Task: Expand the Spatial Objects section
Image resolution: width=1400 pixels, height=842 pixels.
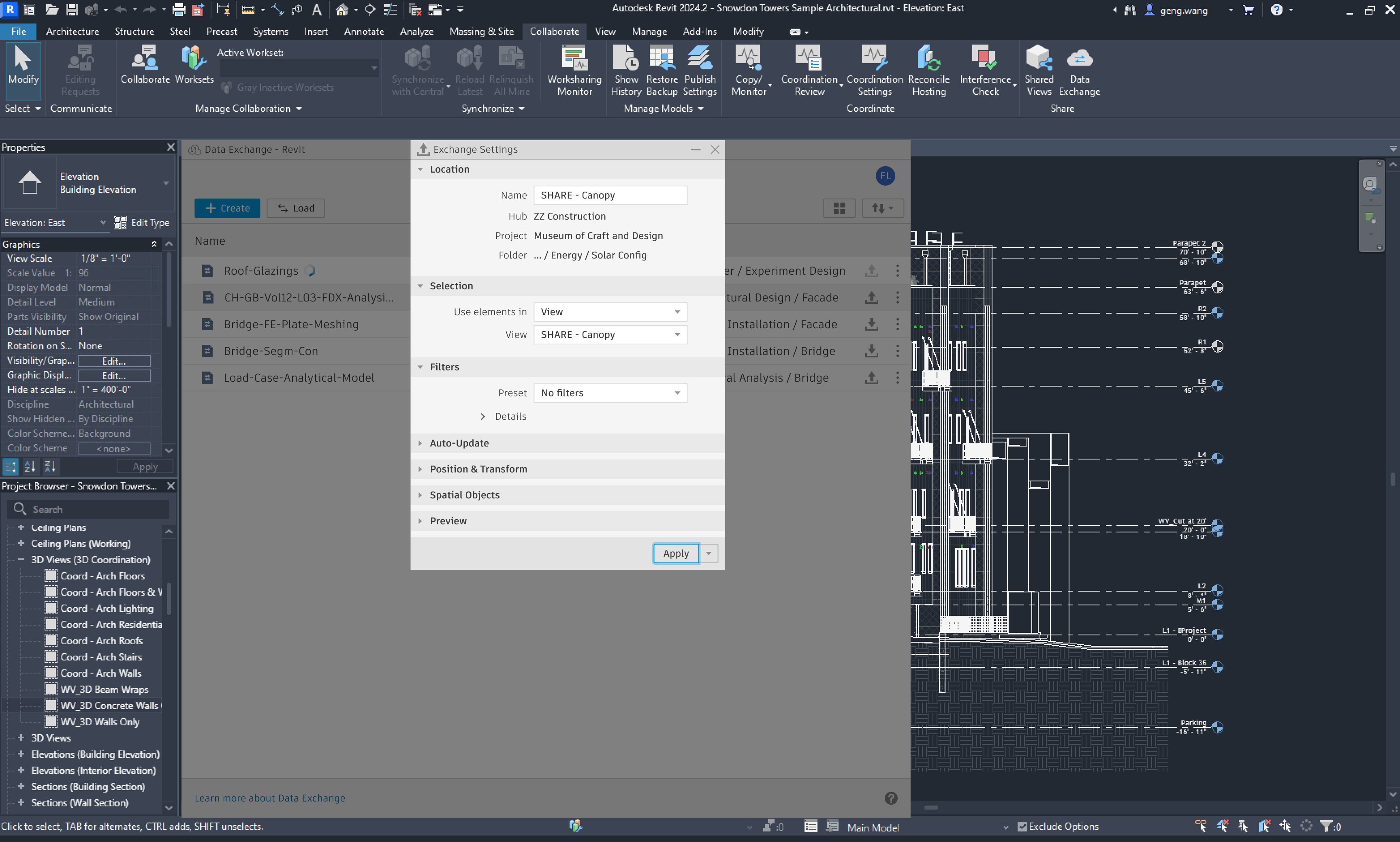Action: pyautogui.click(x=420, y=495)
